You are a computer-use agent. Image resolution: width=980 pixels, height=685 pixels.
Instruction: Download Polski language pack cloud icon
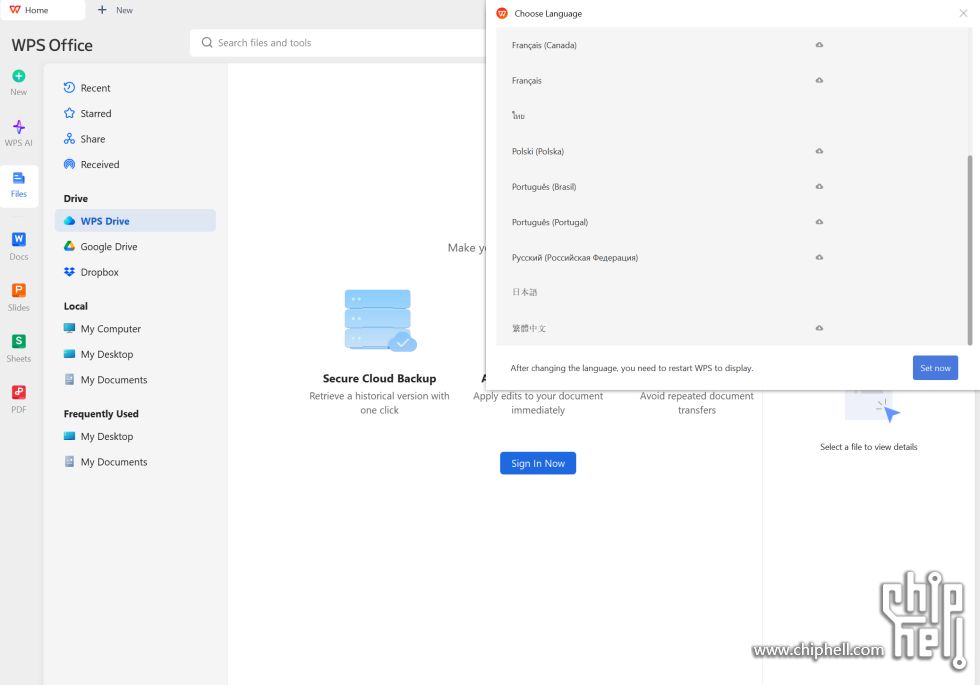coord(819,151)
